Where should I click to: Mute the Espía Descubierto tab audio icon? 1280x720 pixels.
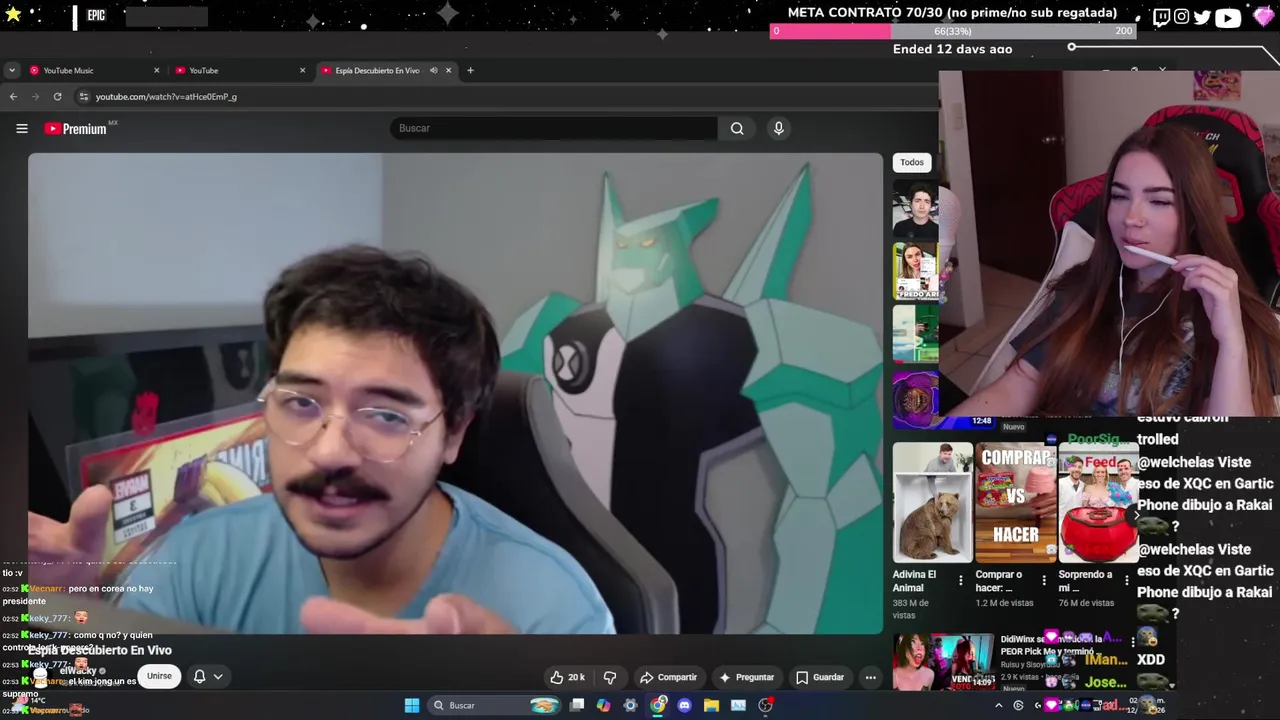pyautogui.click(x=434, y=70)
